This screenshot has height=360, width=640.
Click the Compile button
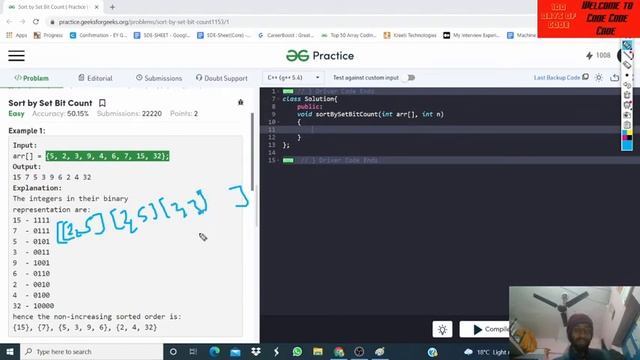(485, 329)
